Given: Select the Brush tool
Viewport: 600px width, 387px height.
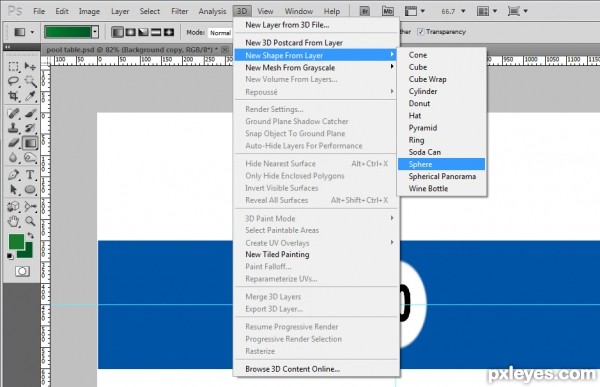Looking at the screenshot, I should point(30,114).
